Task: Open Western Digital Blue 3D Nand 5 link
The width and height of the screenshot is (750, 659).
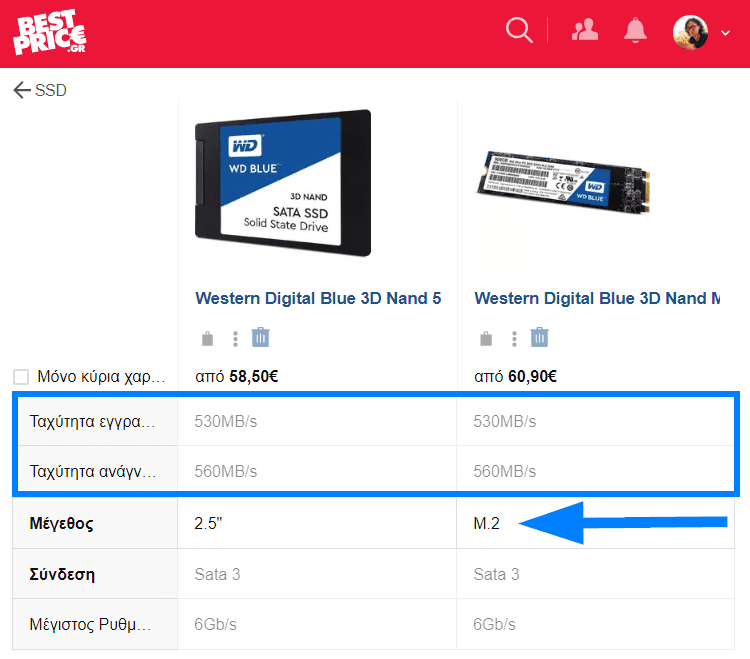Action: 318,298
